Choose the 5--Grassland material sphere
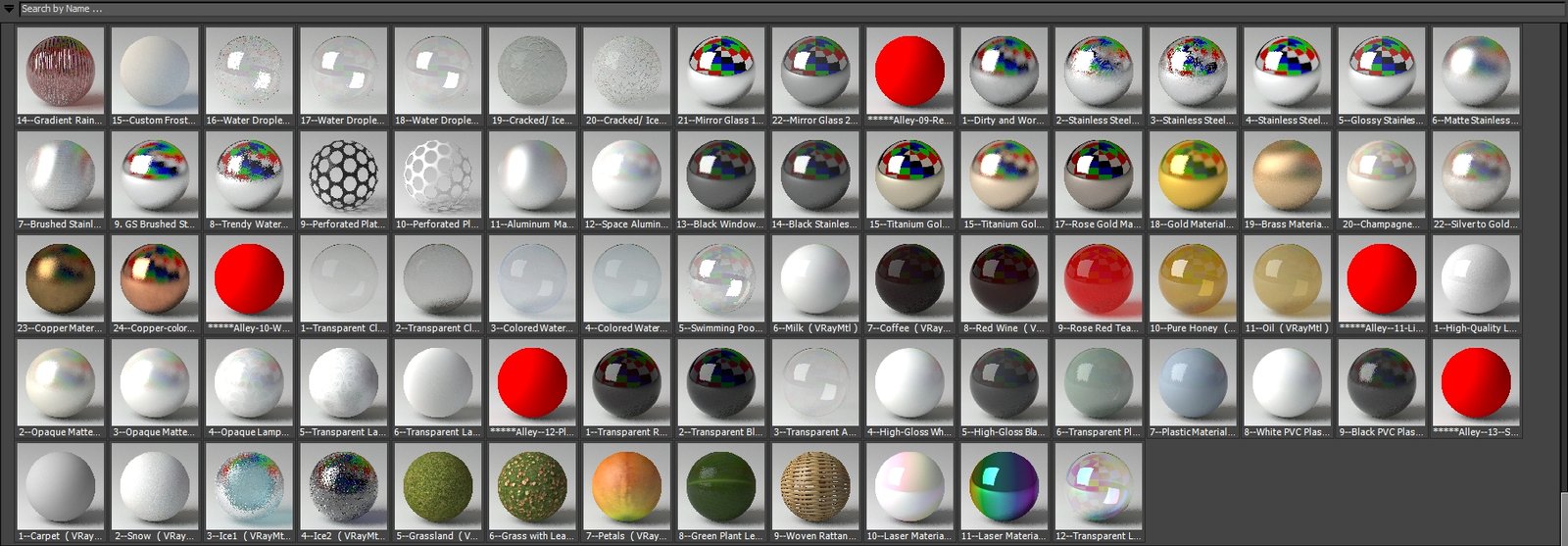The image size is (1568, 546). 438,487
